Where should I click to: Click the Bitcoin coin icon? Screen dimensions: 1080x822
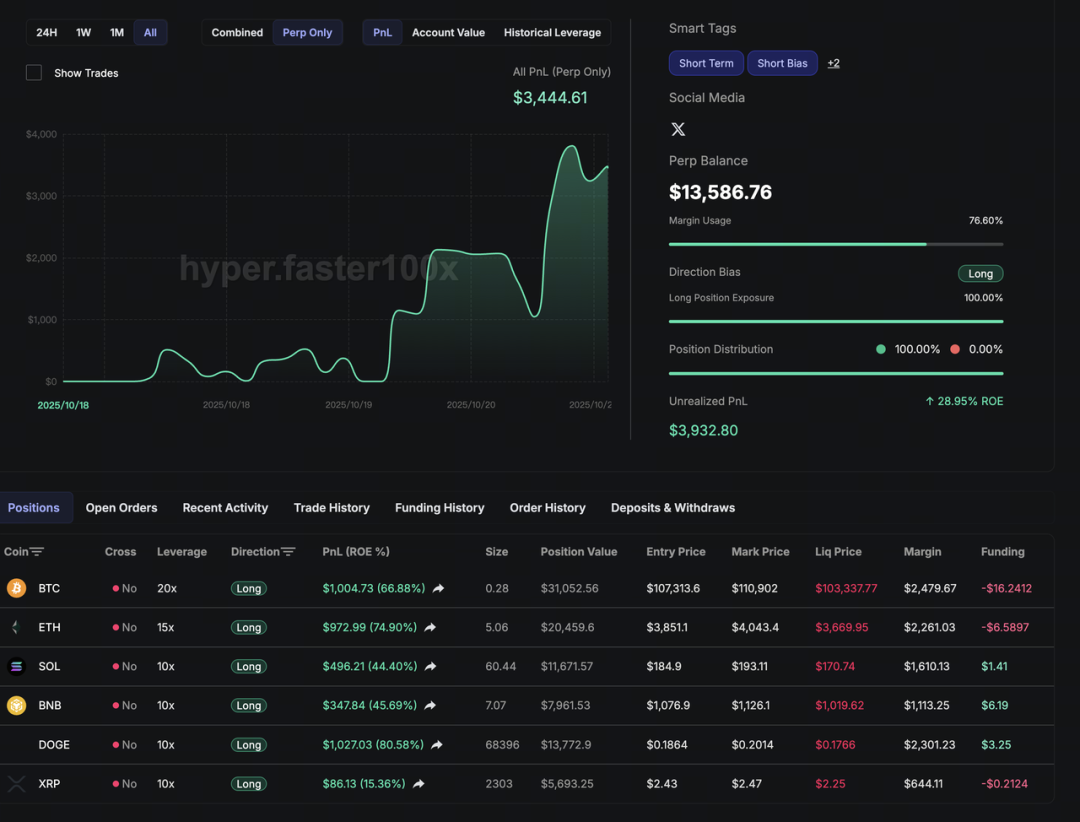click(16, 588)
